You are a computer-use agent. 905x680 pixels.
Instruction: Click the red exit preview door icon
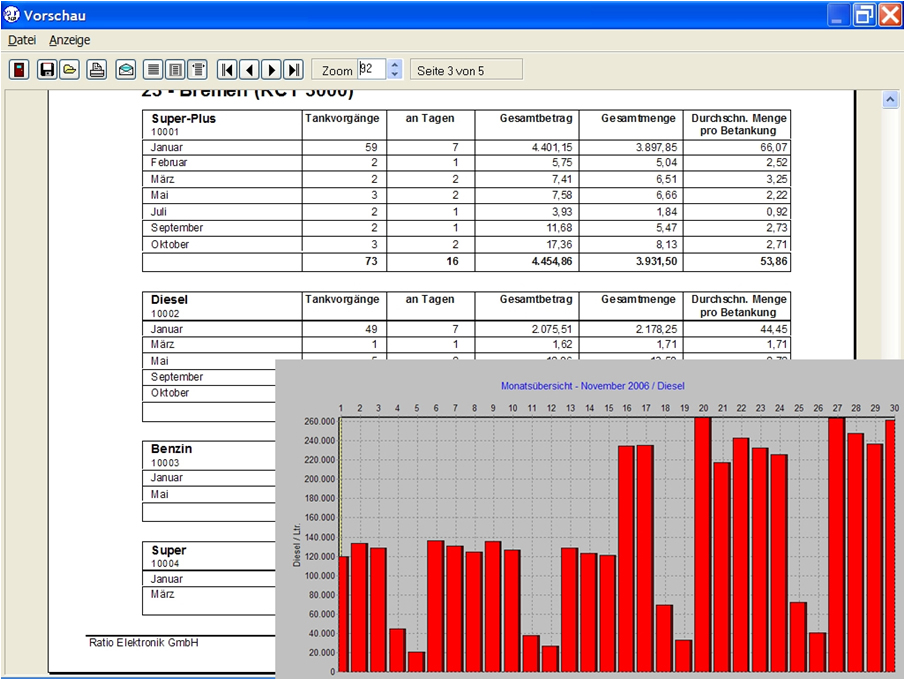pyautogui.click(x=19, y=69)
